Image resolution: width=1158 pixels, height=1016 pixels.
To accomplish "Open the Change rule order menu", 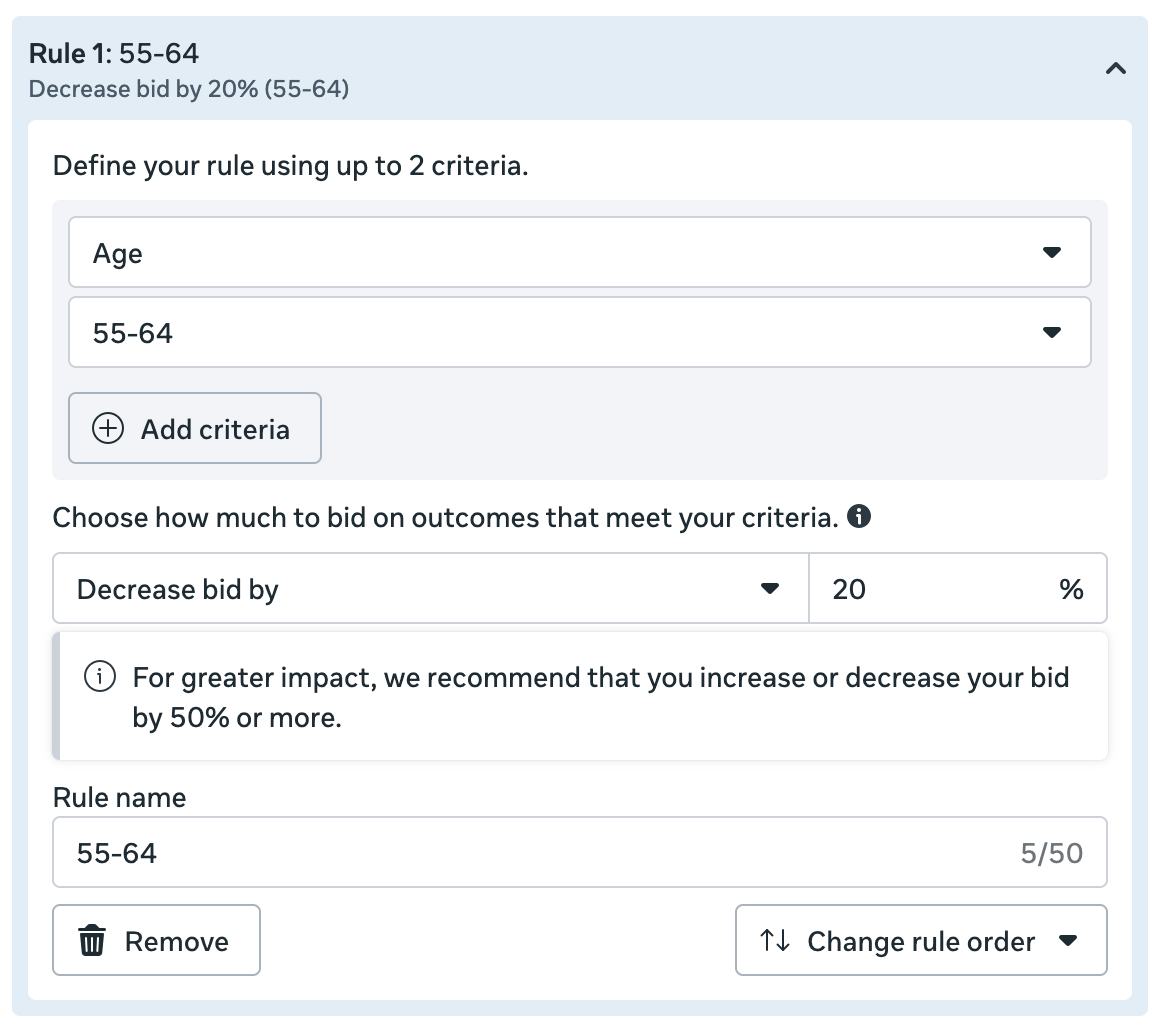I will pyautogui.click(x=921, y=941).
